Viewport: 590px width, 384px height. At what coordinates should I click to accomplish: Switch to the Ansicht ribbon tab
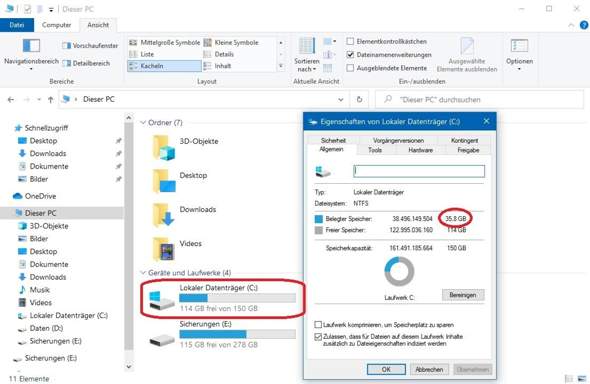point(98,25)
